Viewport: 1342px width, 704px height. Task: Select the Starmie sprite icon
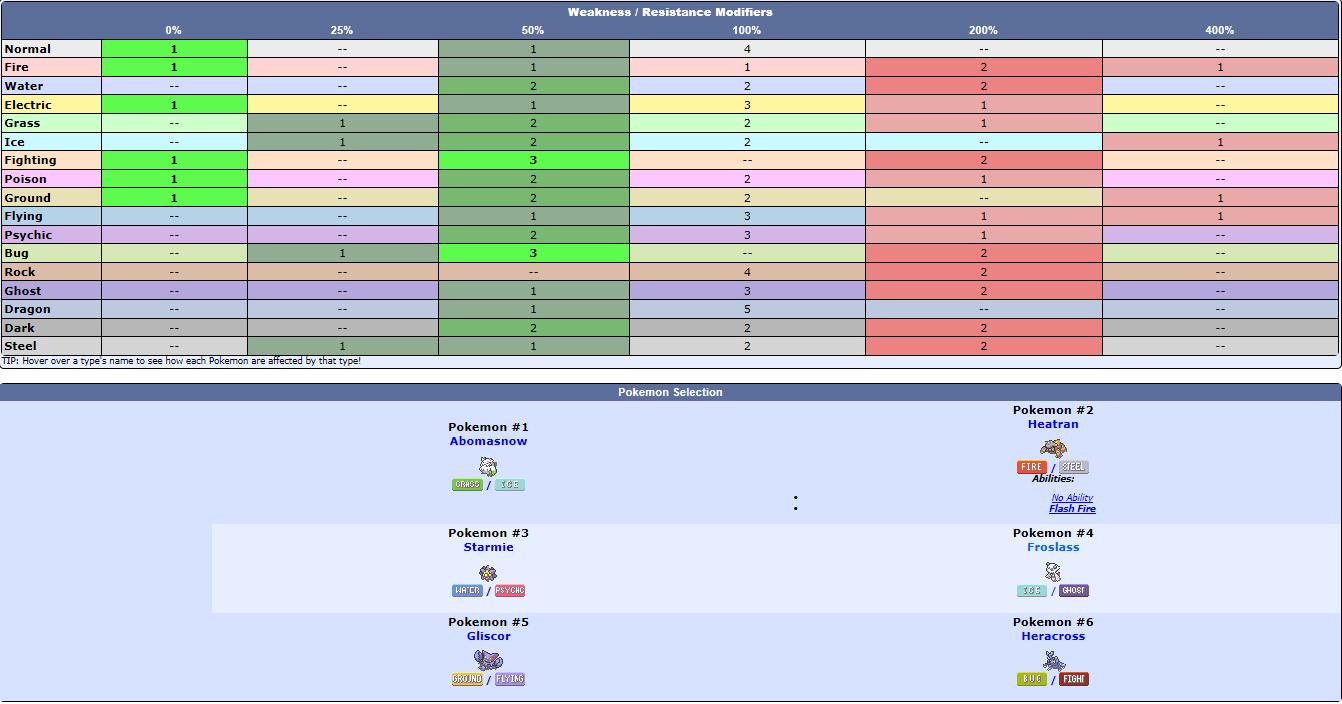click(x=488, y=573)
